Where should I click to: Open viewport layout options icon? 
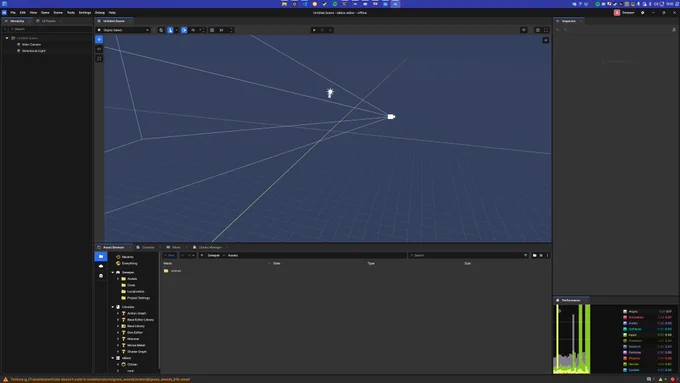[x=538, y=30]
